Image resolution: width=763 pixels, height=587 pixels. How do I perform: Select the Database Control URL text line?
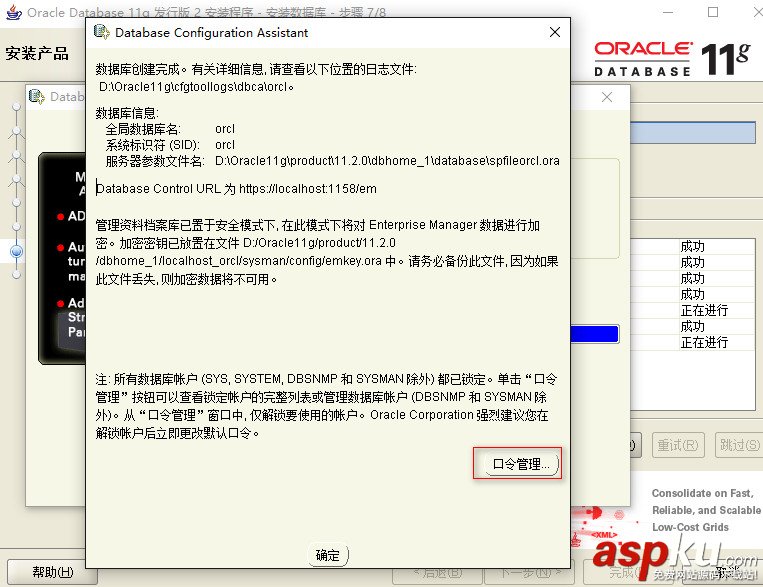click(236, 188)
